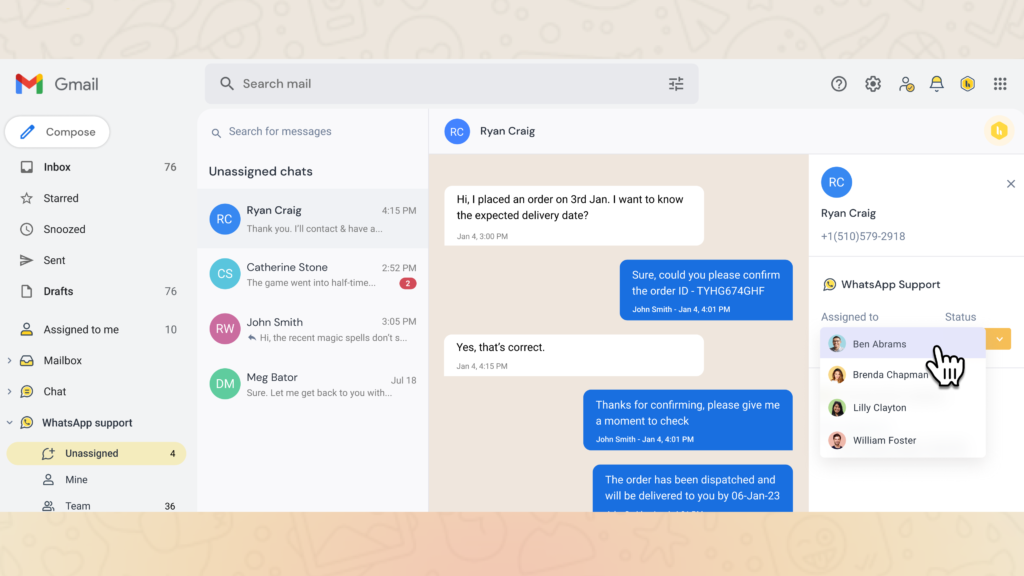Open Google apps grid
Screen dimensions: 1024x576
click(x=1000, y=84)
